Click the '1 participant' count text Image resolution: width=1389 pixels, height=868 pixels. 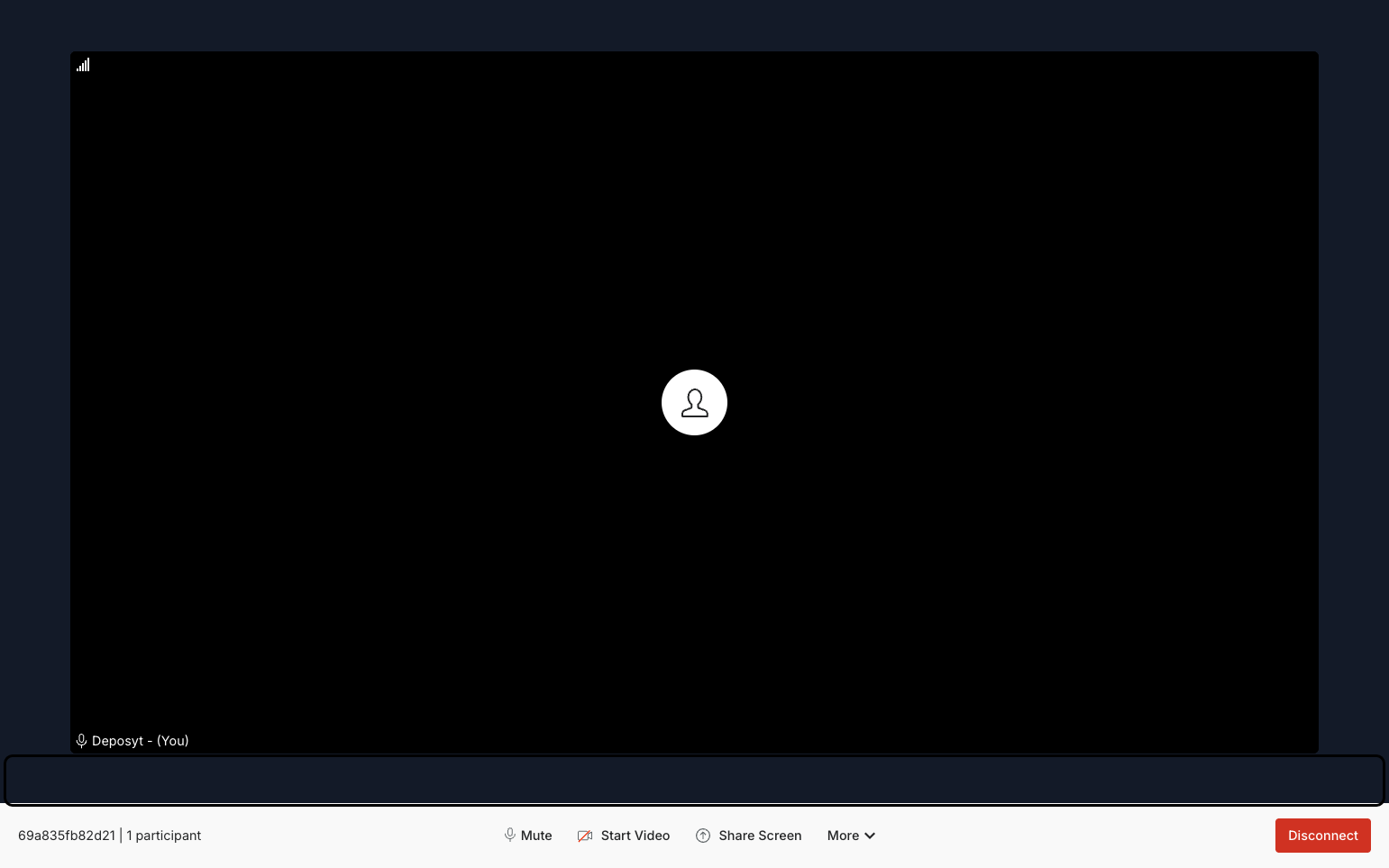(164, 836)
